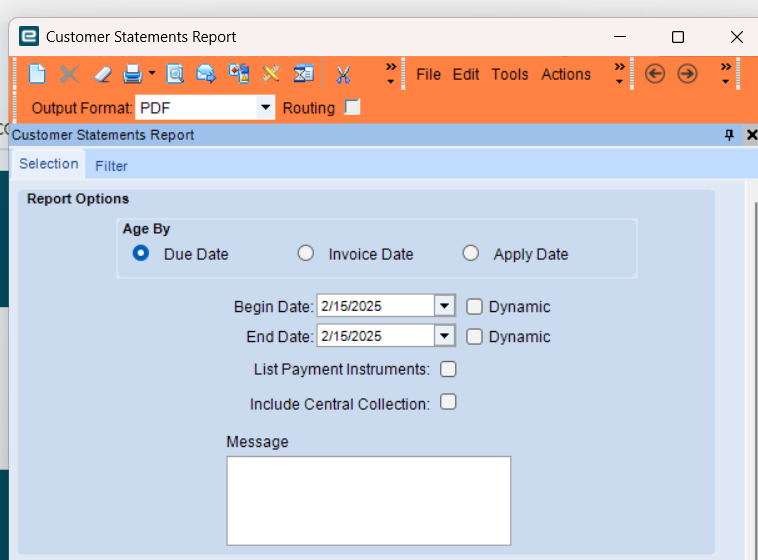Click the Print icon in toolbar
The image size is (758, 560).
pyautogui.click(x=132, y=74)
